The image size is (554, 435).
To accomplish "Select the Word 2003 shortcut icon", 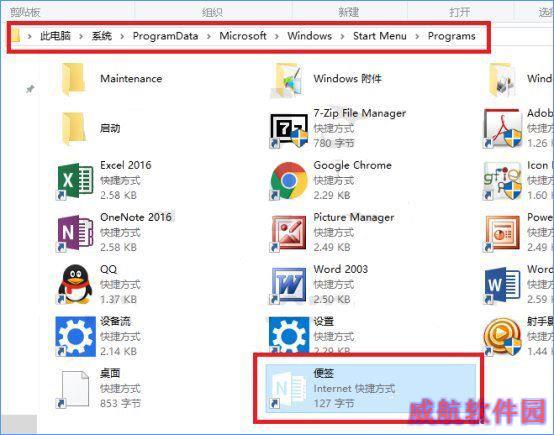I will 289,286.
